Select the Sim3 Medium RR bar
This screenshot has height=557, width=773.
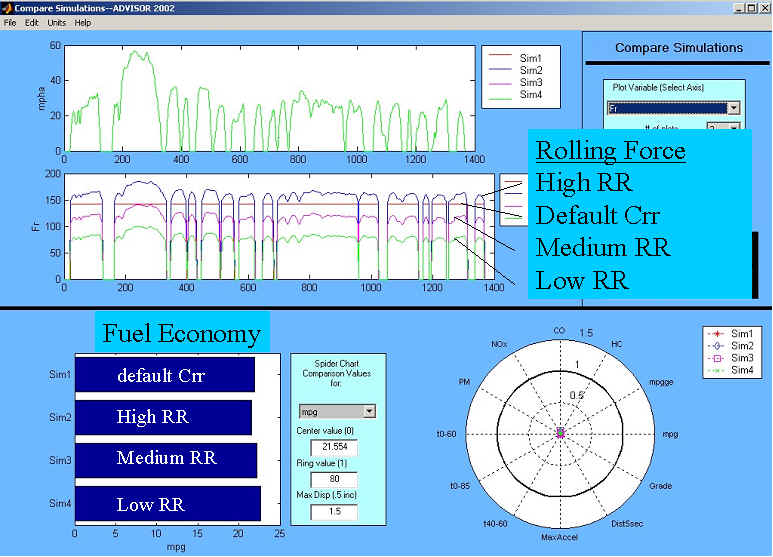point(166,459)
